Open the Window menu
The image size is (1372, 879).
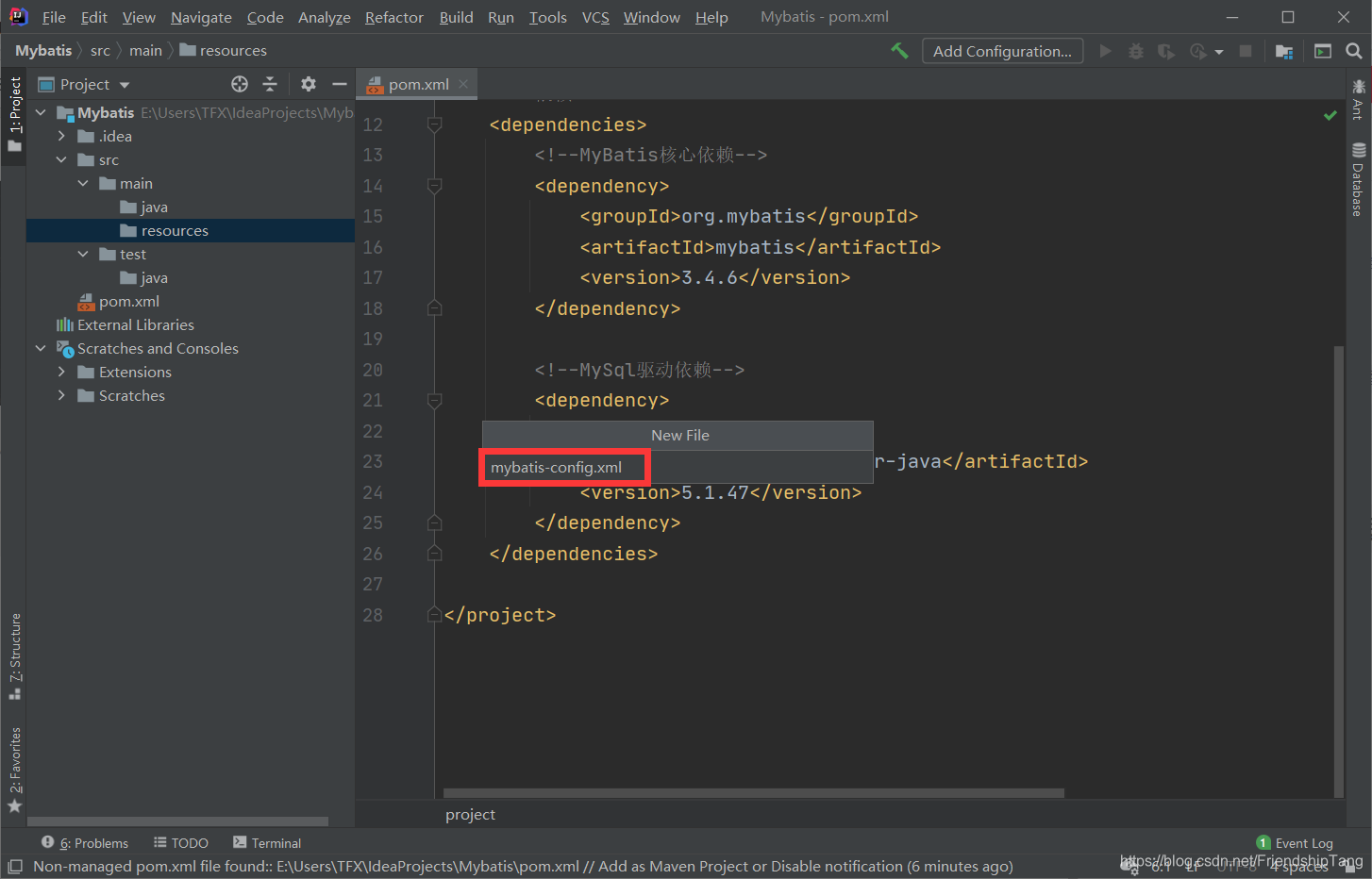(x=651, y=17)
